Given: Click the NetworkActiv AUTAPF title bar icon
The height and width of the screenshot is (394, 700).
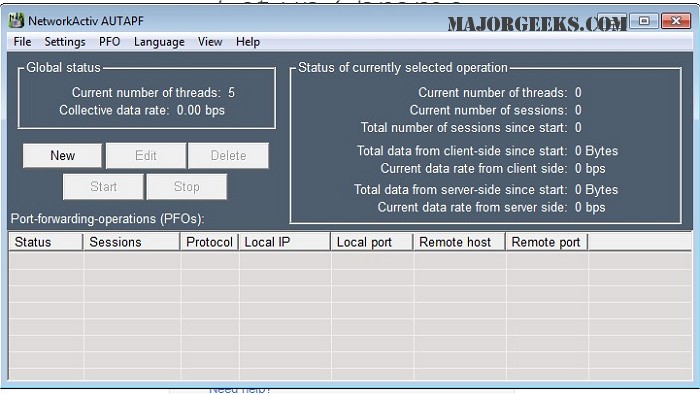Looking at the screenshot, I should (16, 21).
